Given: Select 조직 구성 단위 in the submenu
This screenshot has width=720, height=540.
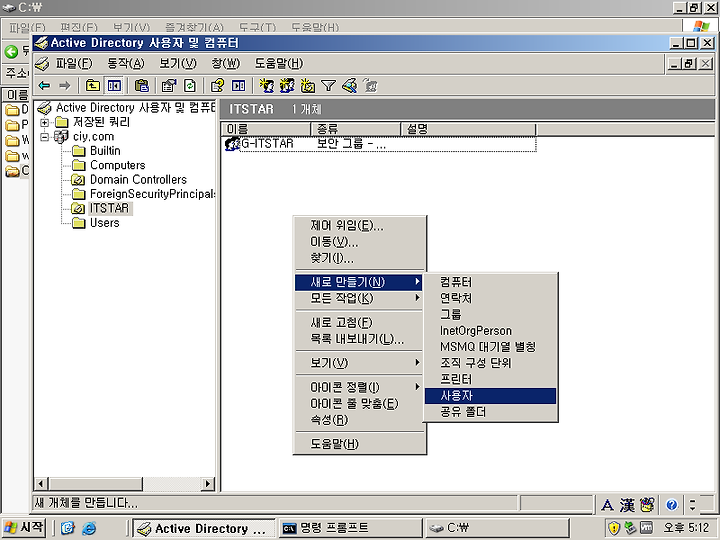Looking at the screenshot, I should coord(490,363).
